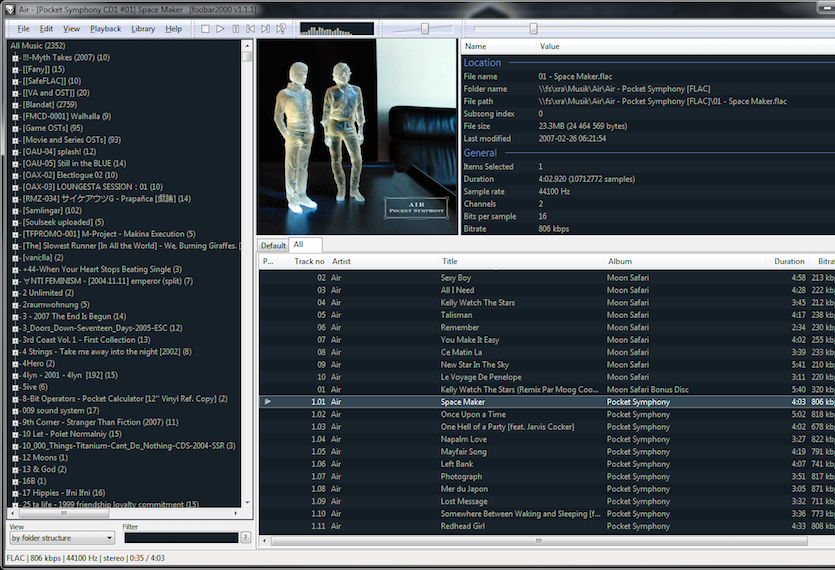Open the 'by folder structure' view dropdown
The image size is (835, 570).
pyautogui.click(x=62, y=538)
